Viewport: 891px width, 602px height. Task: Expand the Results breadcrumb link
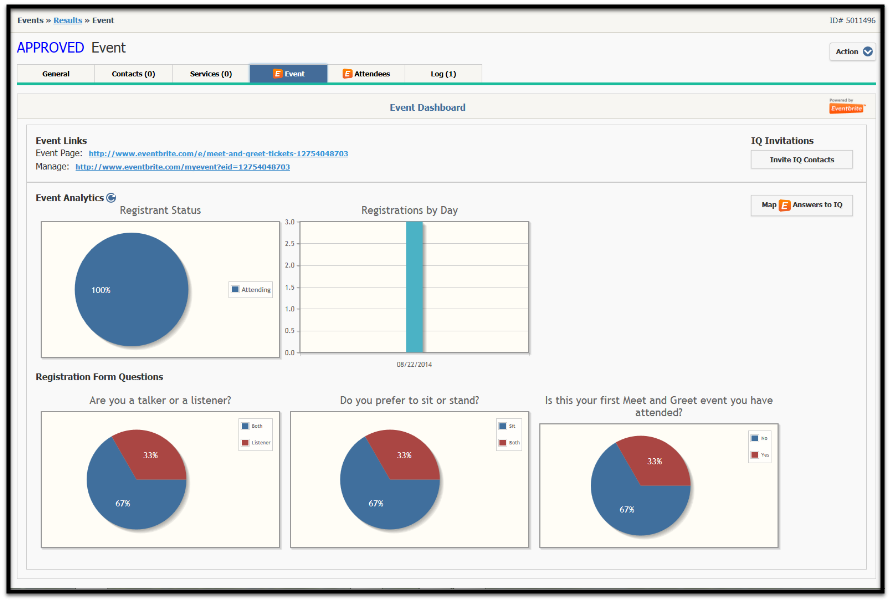pos(67,19)
